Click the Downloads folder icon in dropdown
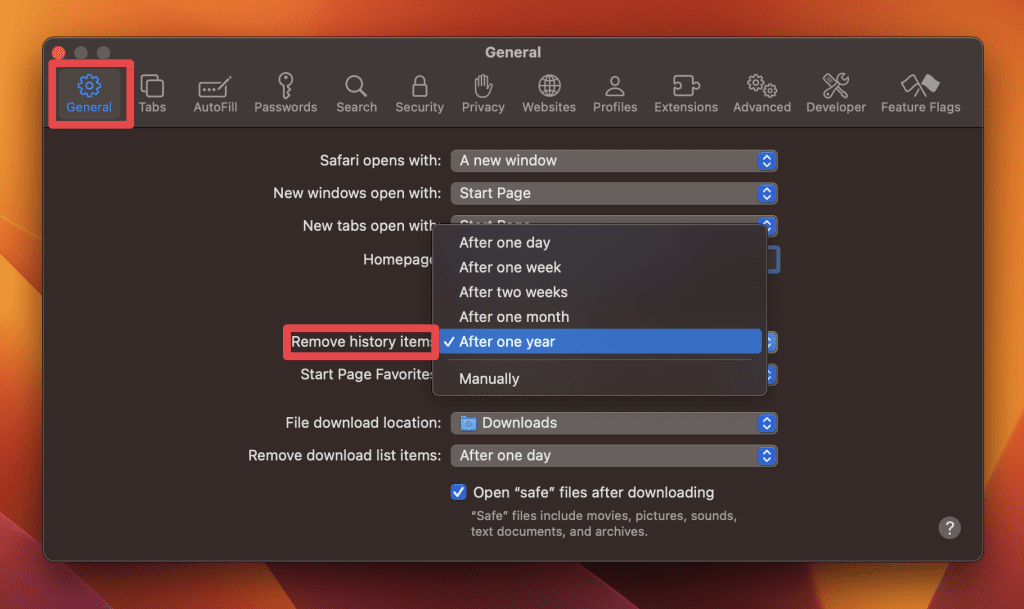The image size is (1024, 609). (468, 423)
